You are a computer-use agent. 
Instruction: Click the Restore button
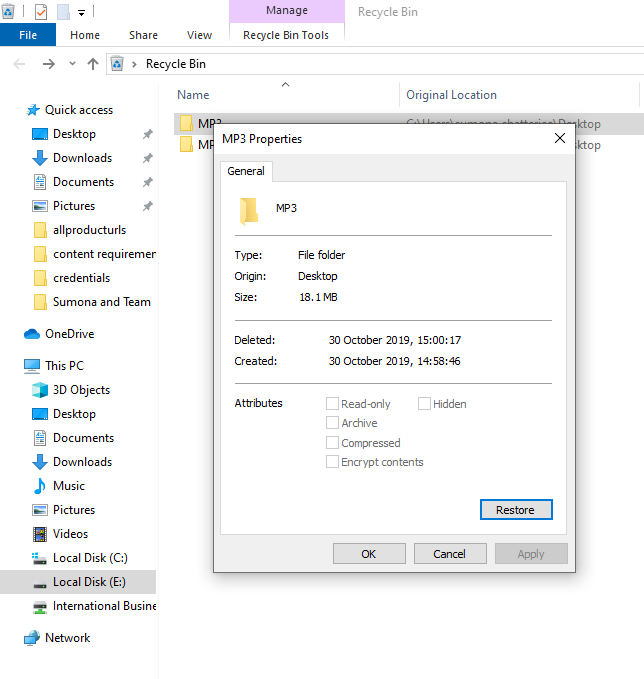(516, 510)
